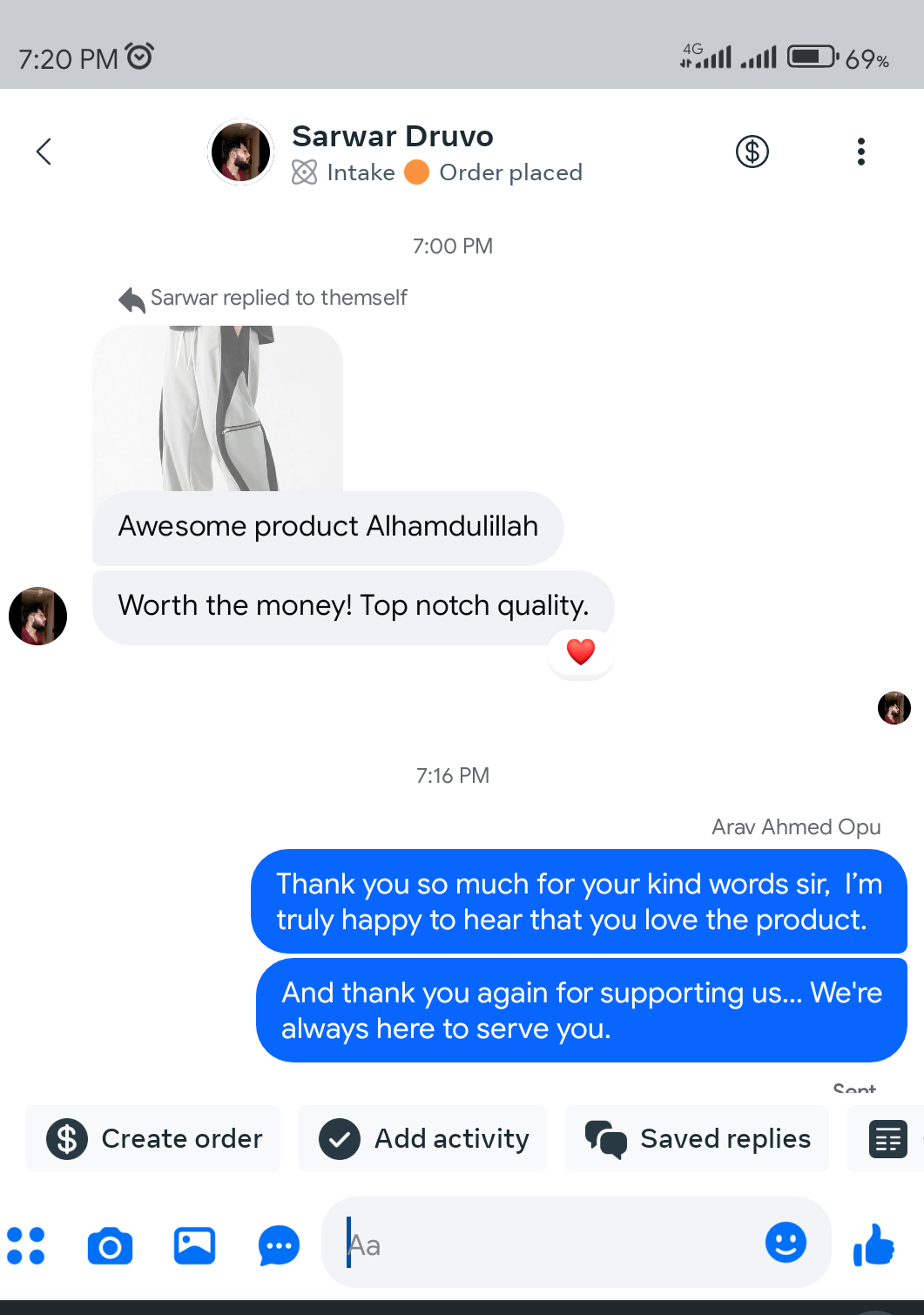Open Saved replies

tap(697, 1139)
